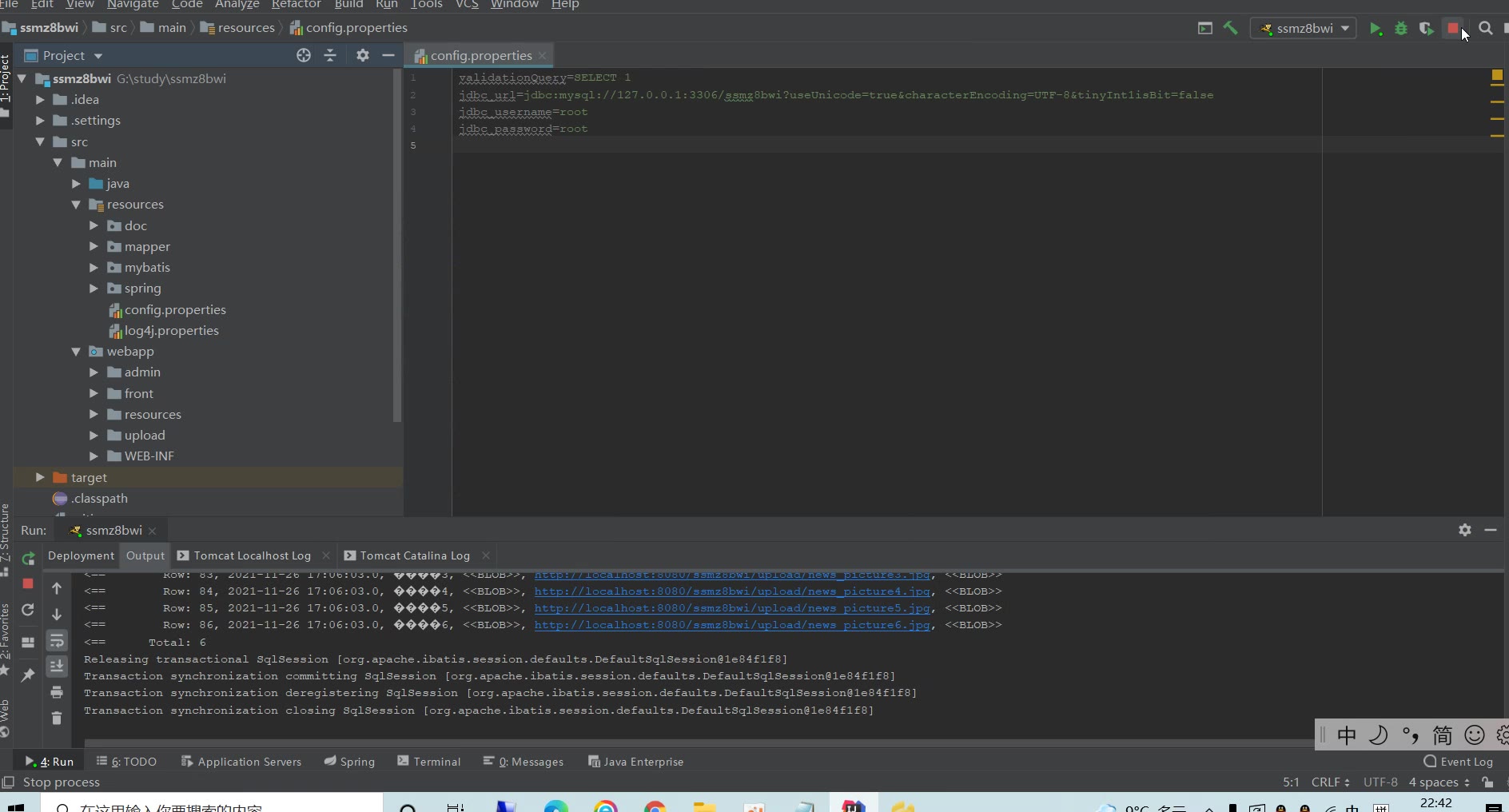Screen dimensions: 1509x812
Task: Open the Spring tool window
Action: coord(349,762)
